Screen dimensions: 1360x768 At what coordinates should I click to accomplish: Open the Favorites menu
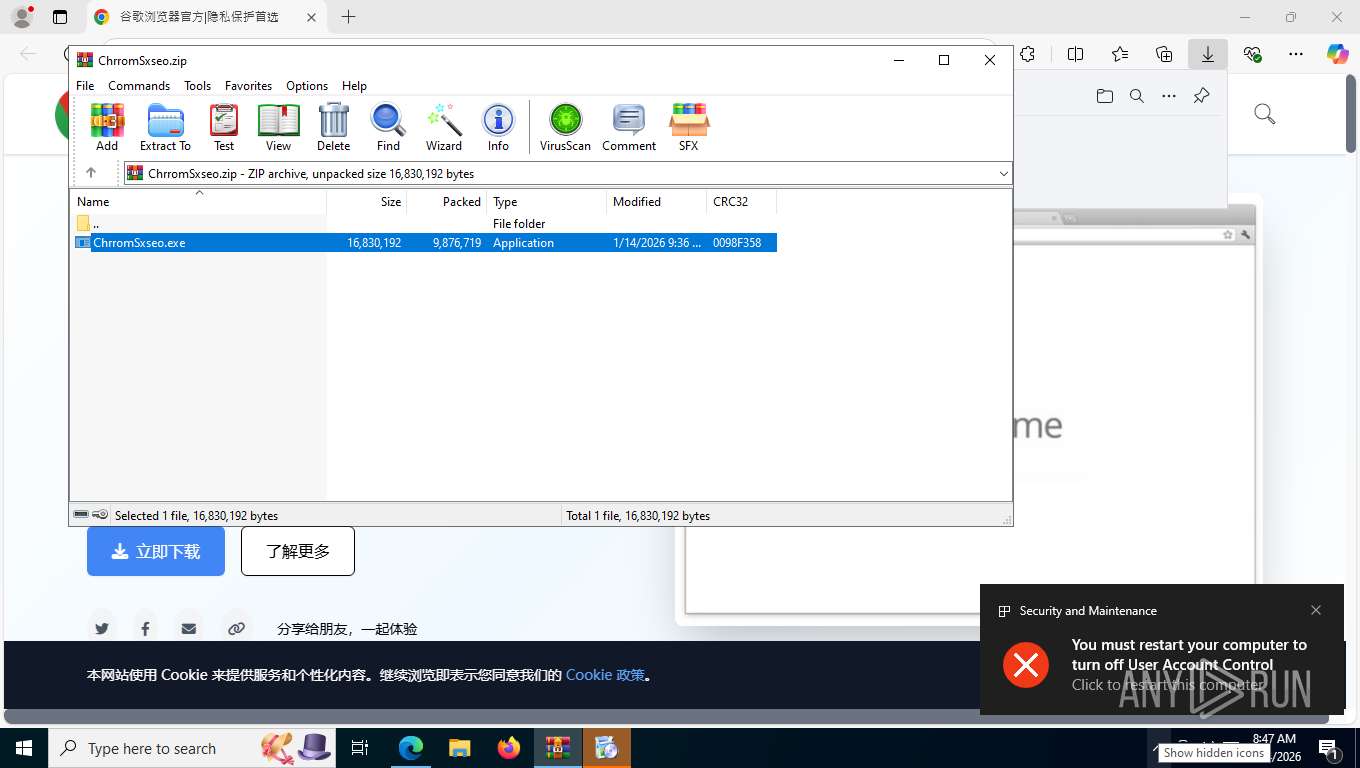point(248,86)
